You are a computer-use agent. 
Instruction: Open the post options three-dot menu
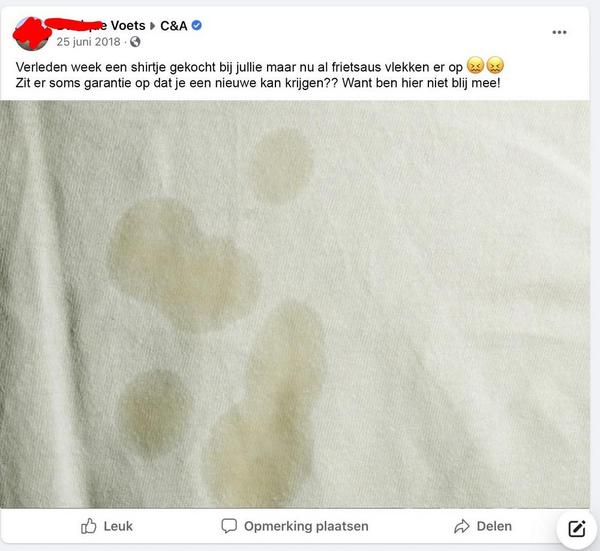[559, 33]
